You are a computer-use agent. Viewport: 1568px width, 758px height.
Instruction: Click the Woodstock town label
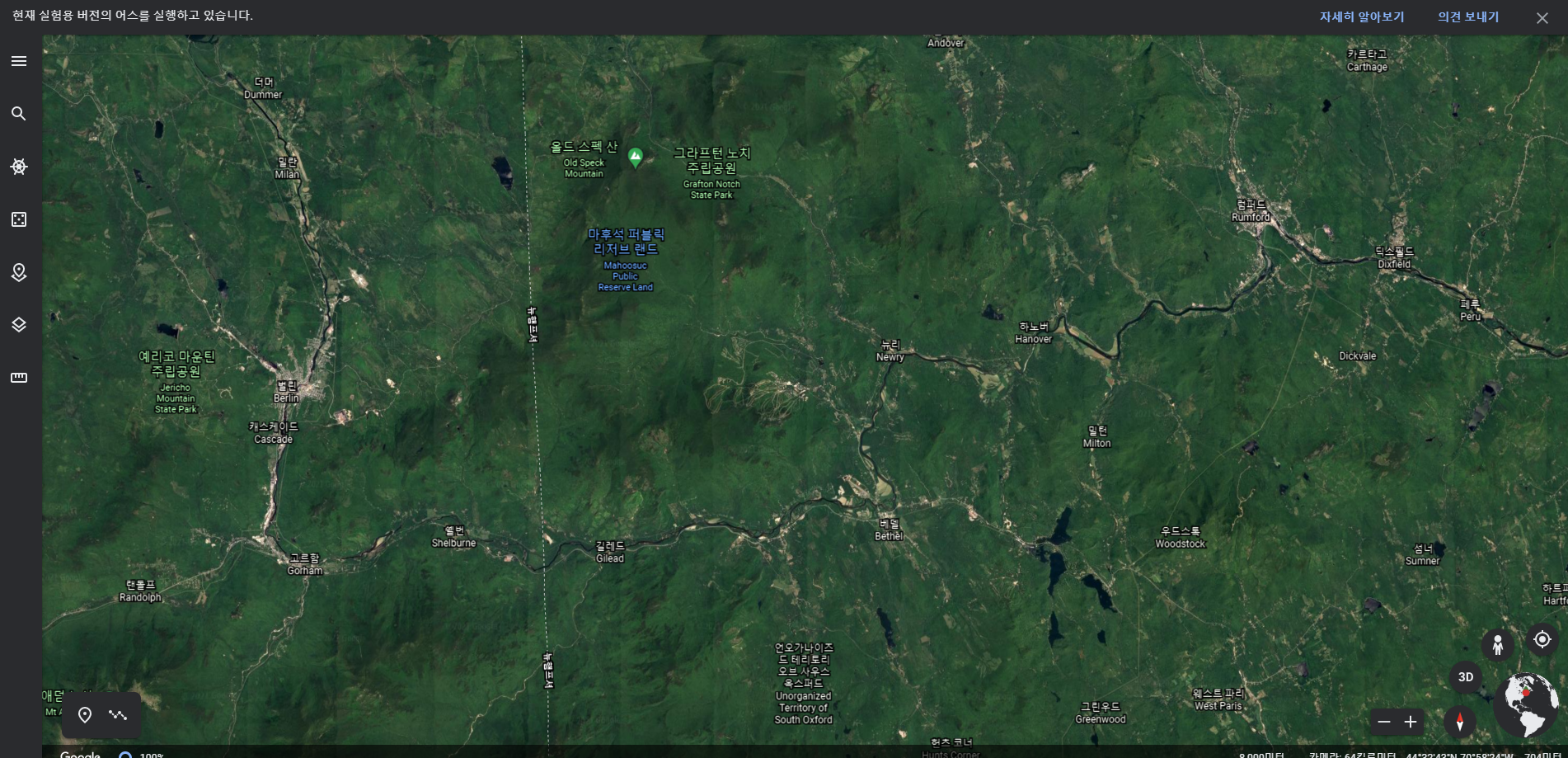point(1181,538)
